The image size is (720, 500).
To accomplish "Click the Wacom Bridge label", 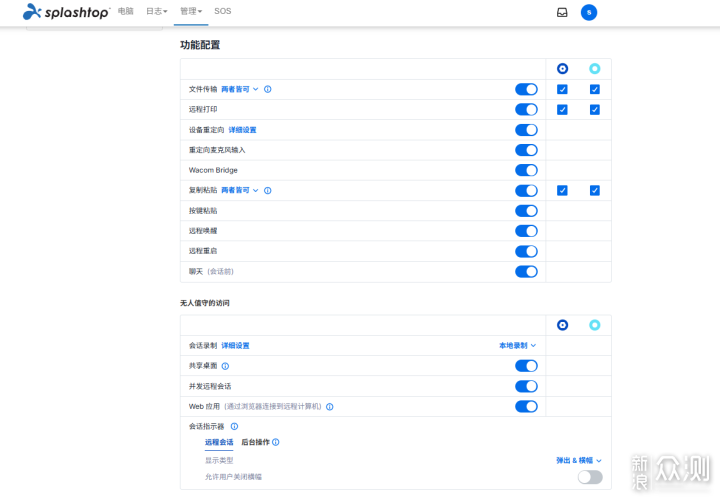I will tap(213, 170).
